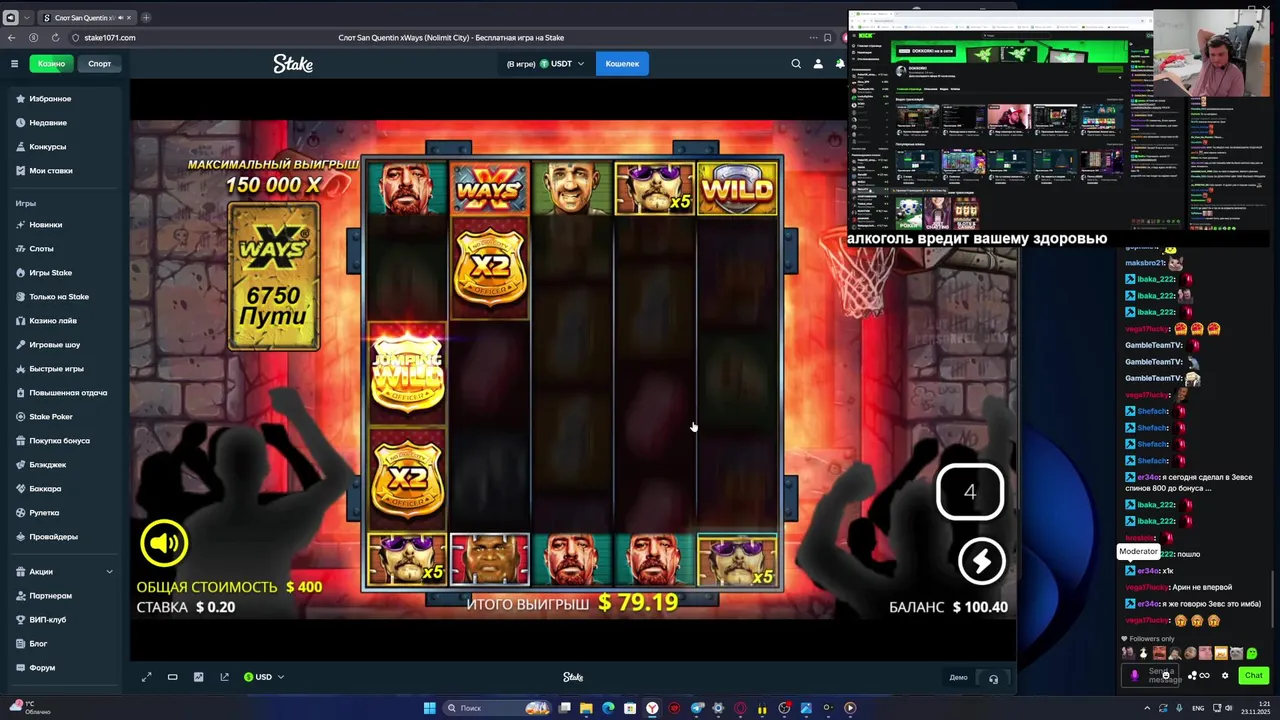Image resolution: width=1280 pixels, height=720 pixels.
Task: Click the taskbar Поиск search box
Action: [498, 708]
